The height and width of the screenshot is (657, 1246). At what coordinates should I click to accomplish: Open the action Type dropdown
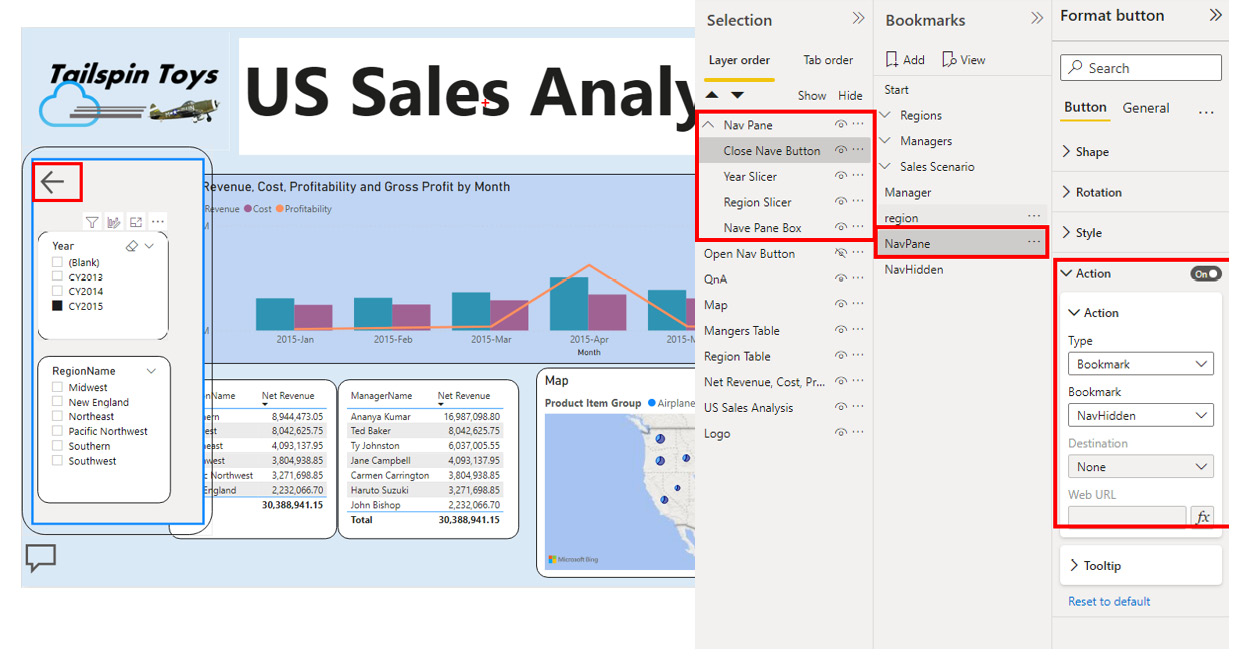tap(1140, 364)
